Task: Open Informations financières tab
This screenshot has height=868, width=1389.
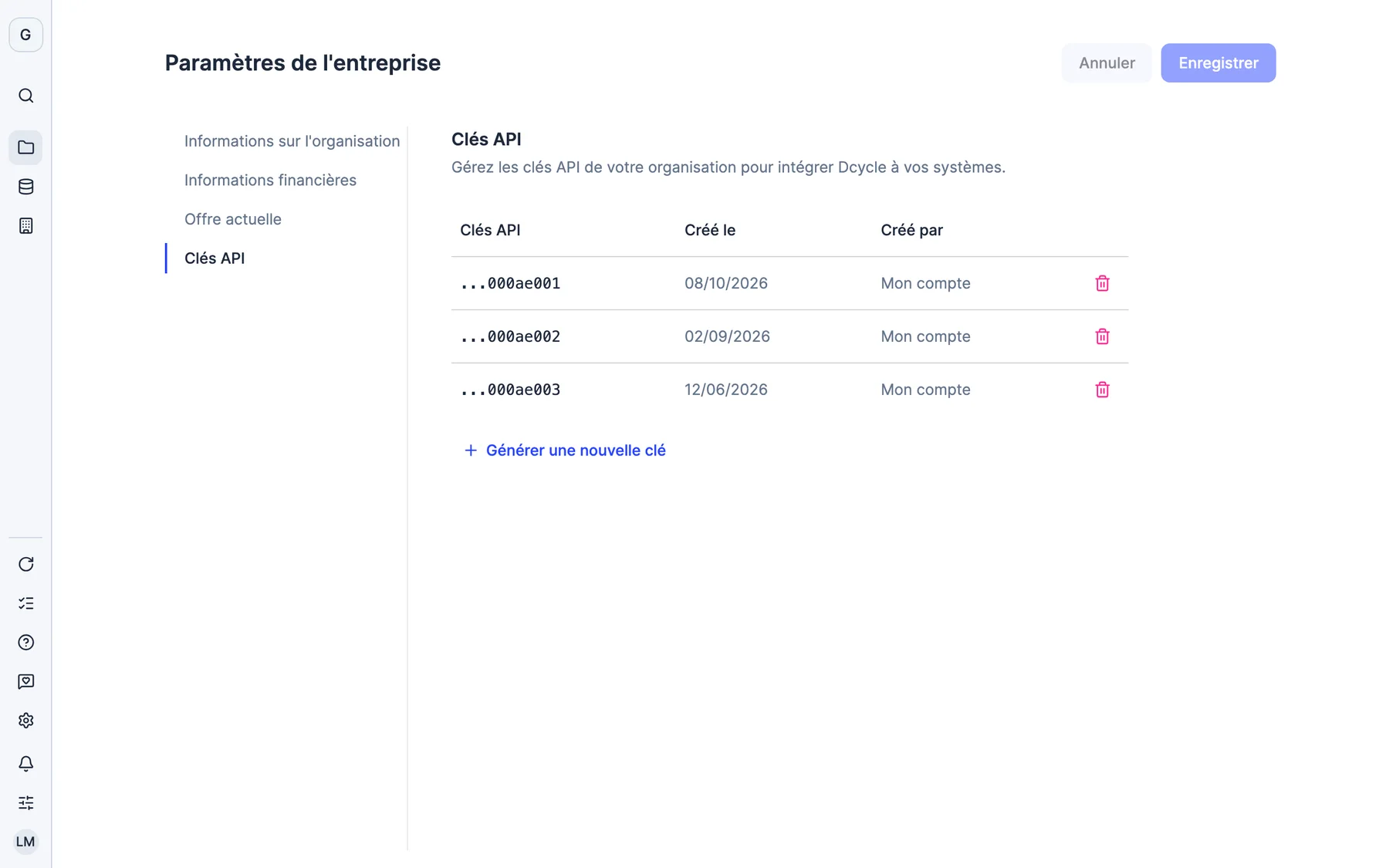Action: (x=270, y=180)
